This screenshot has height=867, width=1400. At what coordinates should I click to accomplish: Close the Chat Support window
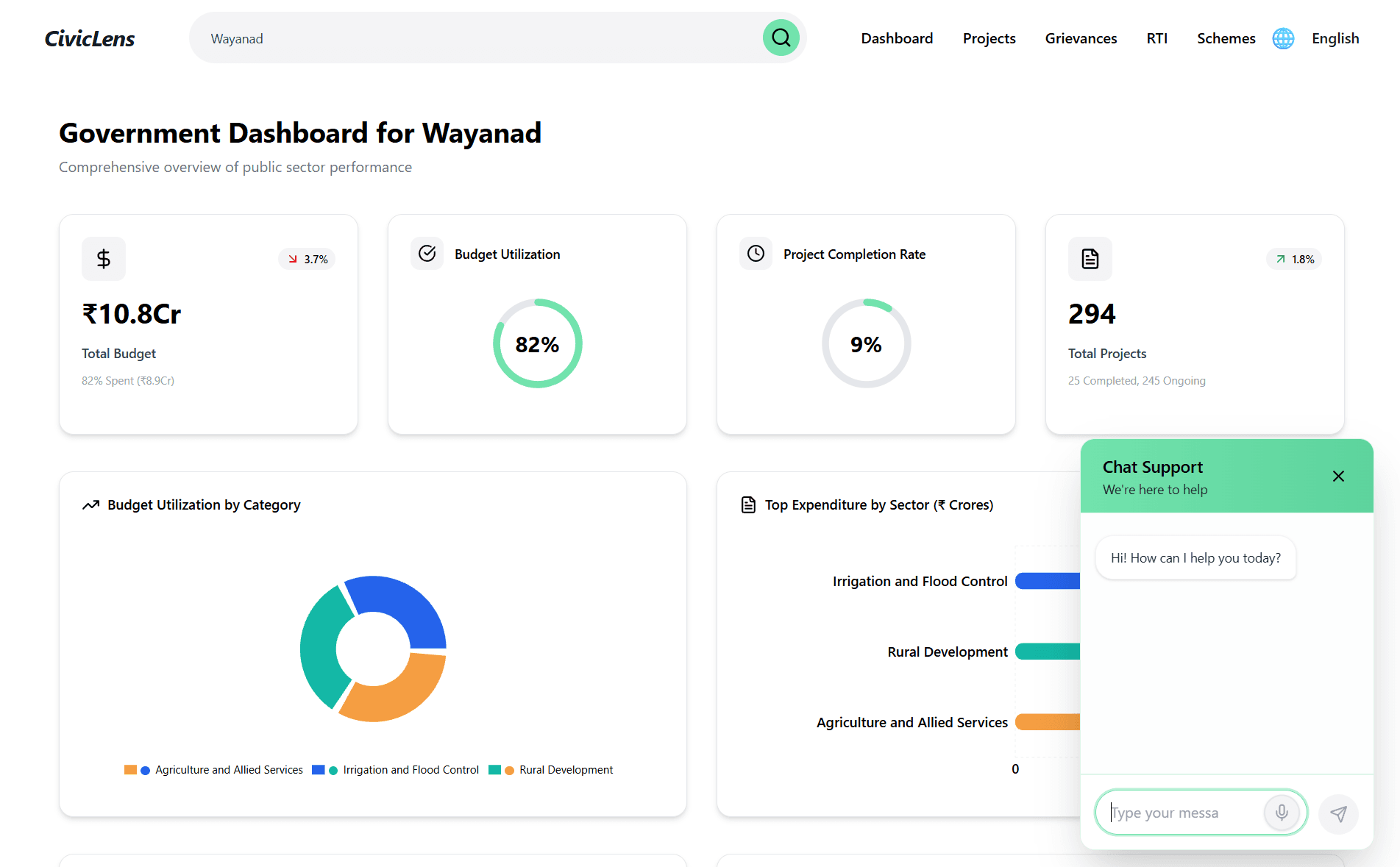[1338, 476]
